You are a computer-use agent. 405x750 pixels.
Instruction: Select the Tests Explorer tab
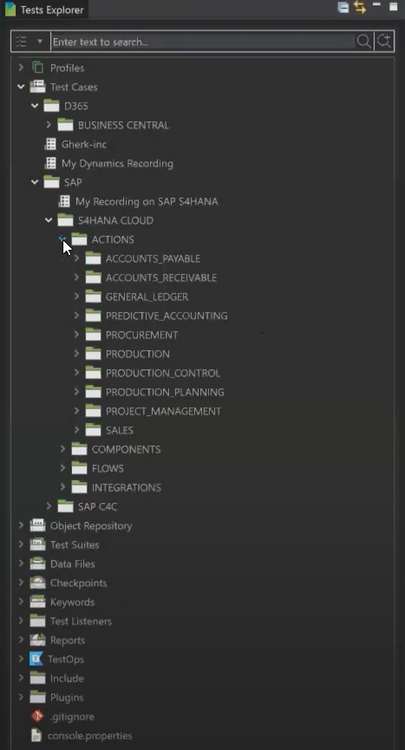(44, 10)
